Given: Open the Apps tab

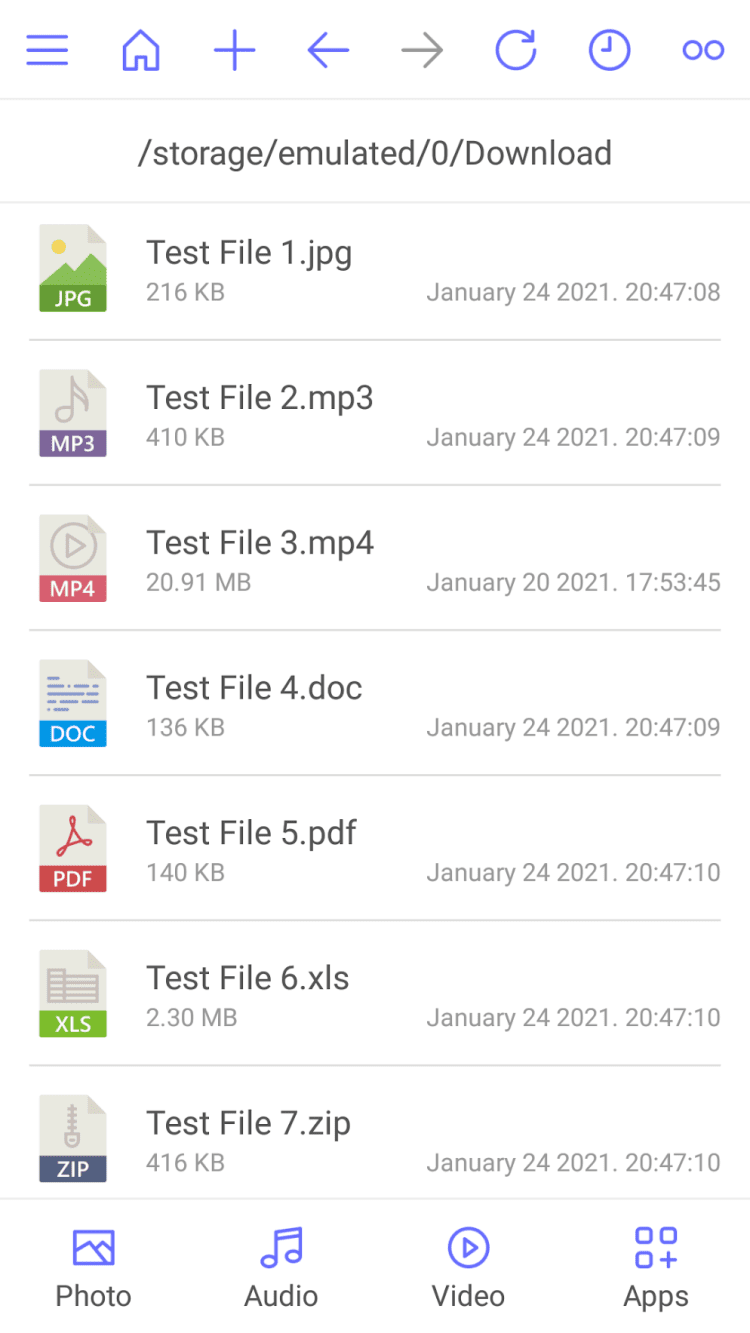Looking at the screenshot, I should [656, 1267].
